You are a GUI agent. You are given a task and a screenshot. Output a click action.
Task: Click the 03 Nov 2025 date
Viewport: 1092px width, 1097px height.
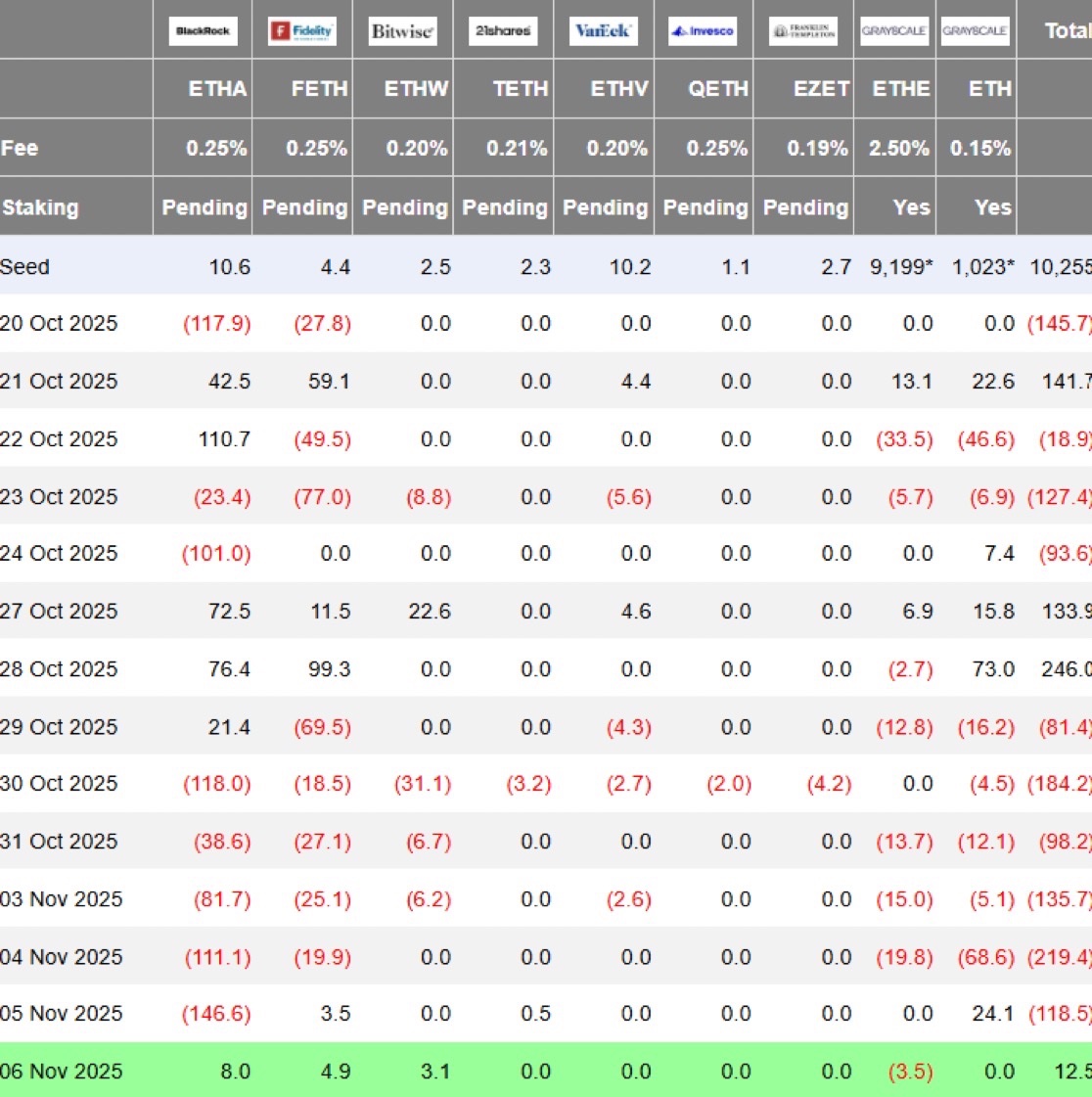click(x=62, y=899)
